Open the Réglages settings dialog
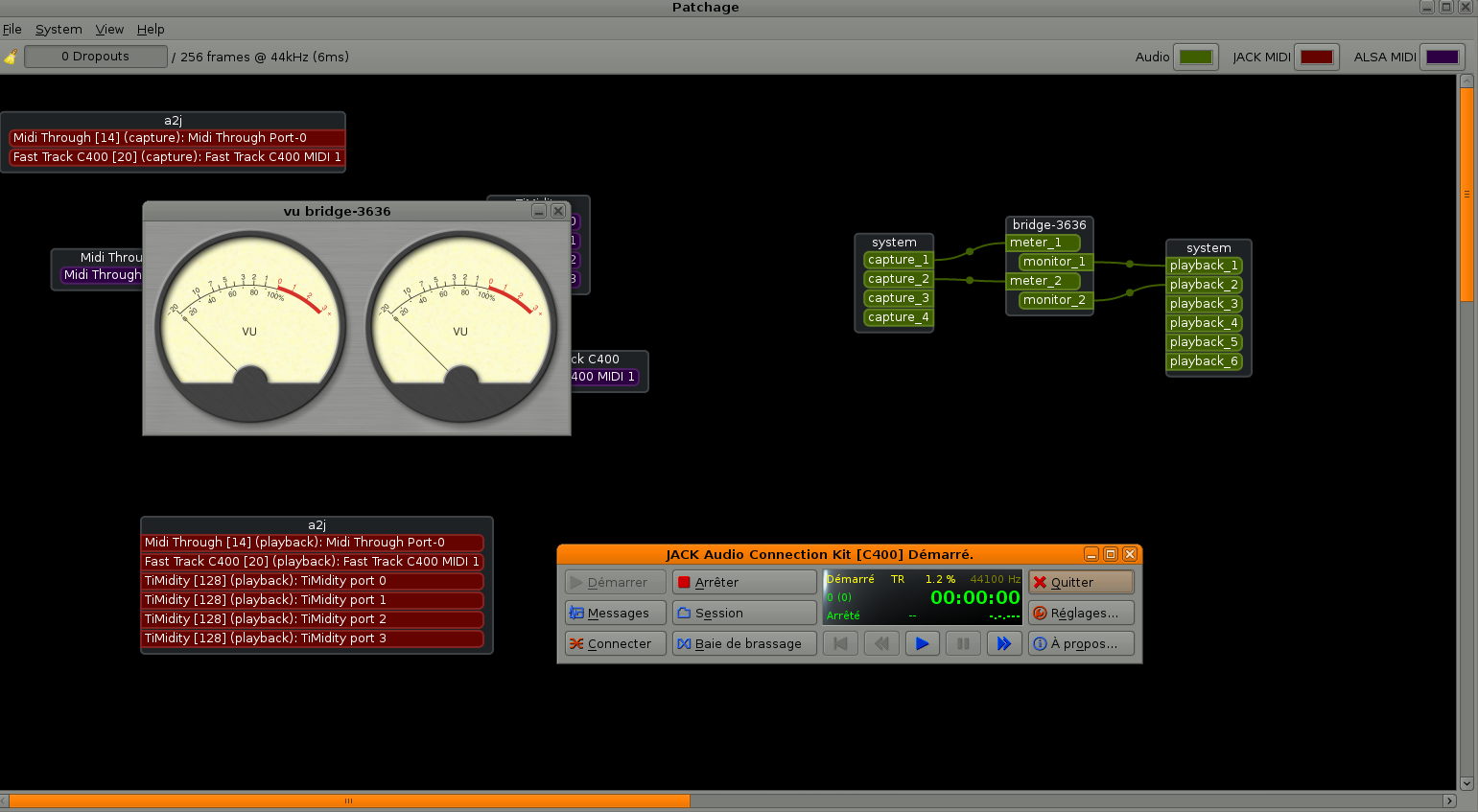The image size is (1478, 812). tap(1081, 613)
